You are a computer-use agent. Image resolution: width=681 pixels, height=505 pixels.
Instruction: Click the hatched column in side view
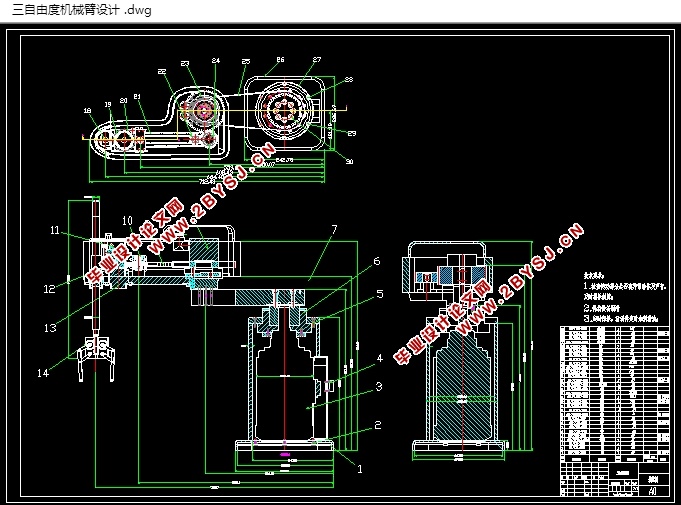tap(463, 386)
